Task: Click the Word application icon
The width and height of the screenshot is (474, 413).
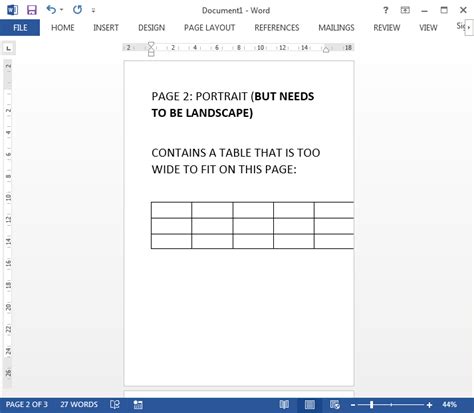Action: [x=12, y=10]
